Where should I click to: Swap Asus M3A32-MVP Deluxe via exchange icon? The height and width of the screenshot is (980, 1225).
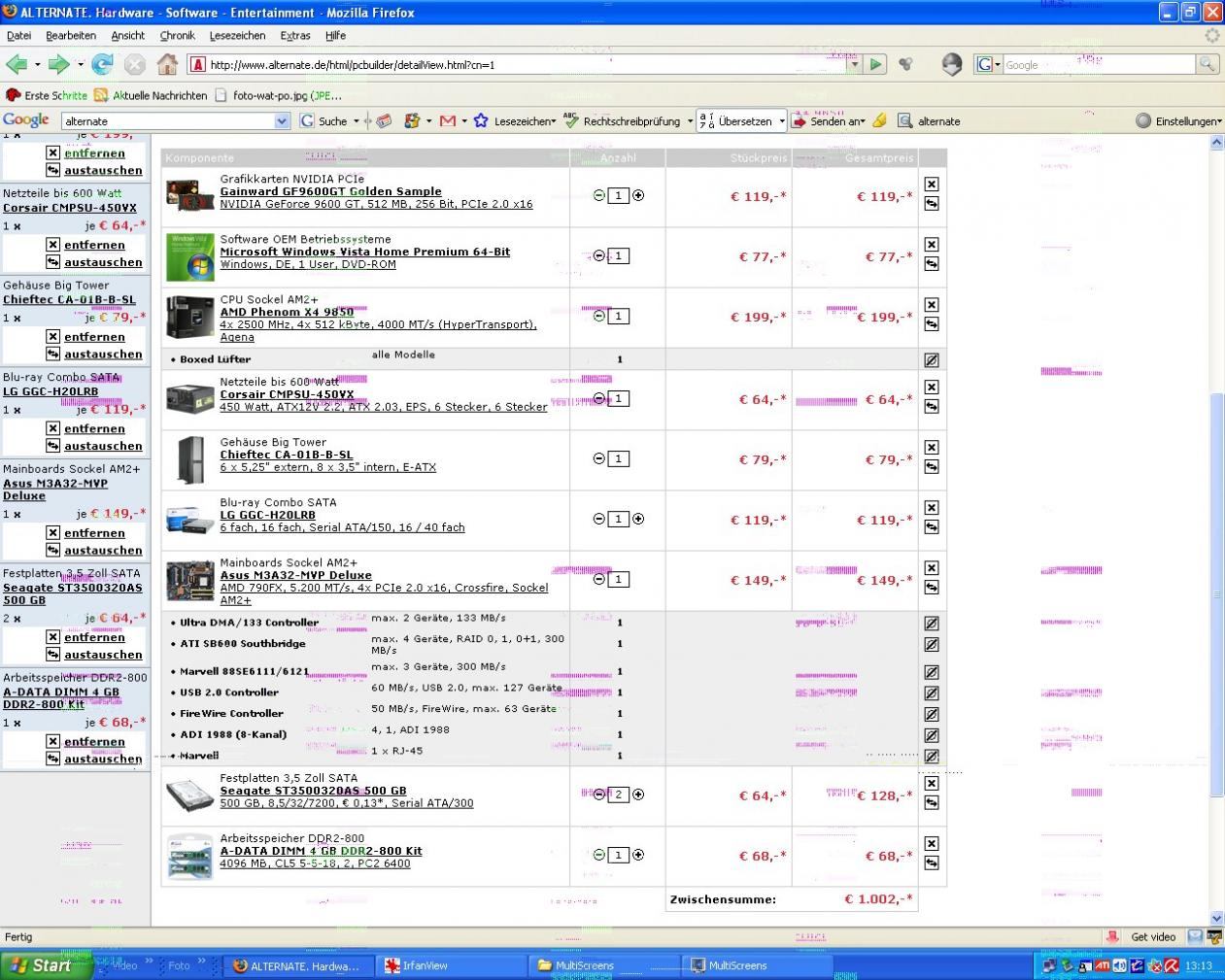[x=931, y=588]
